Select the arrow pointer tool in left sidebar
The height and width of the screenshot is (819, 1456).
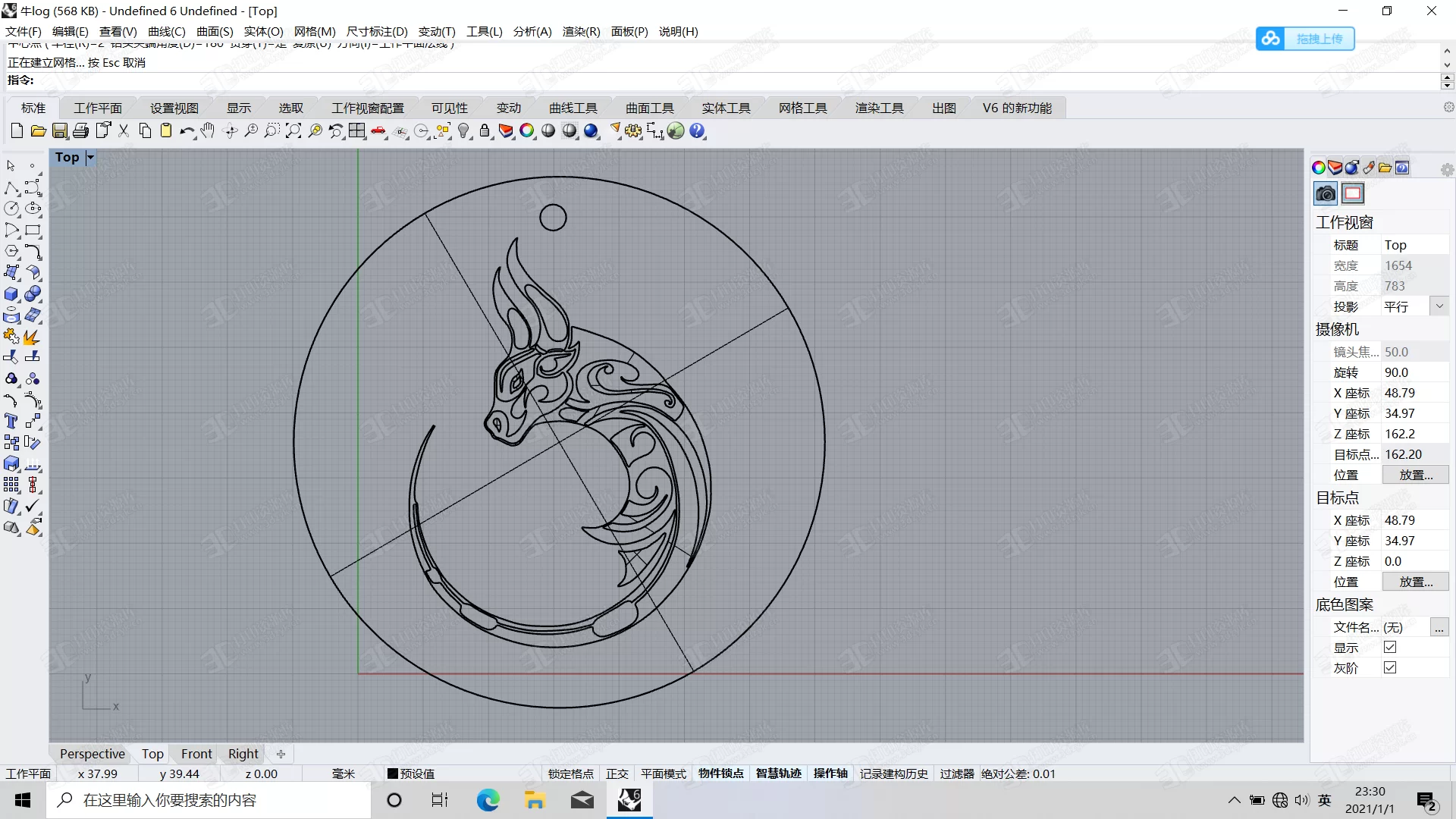pyautogui.click(x=11, y=166)
